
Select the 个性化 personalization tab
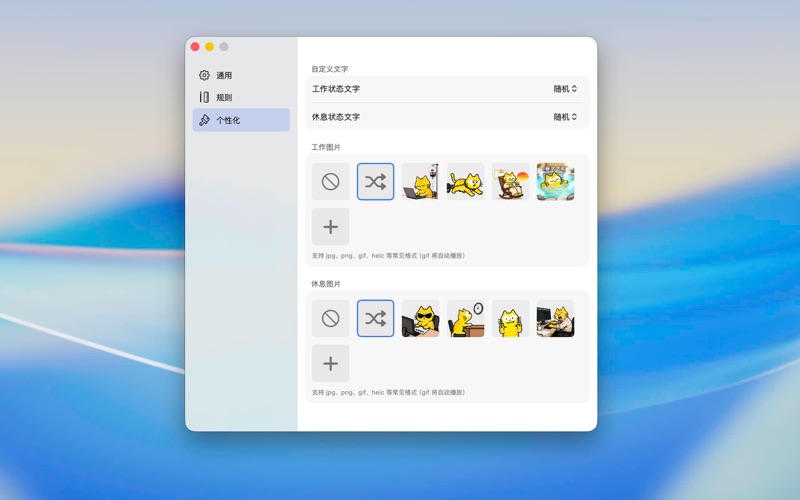click(x=241, y=120)
